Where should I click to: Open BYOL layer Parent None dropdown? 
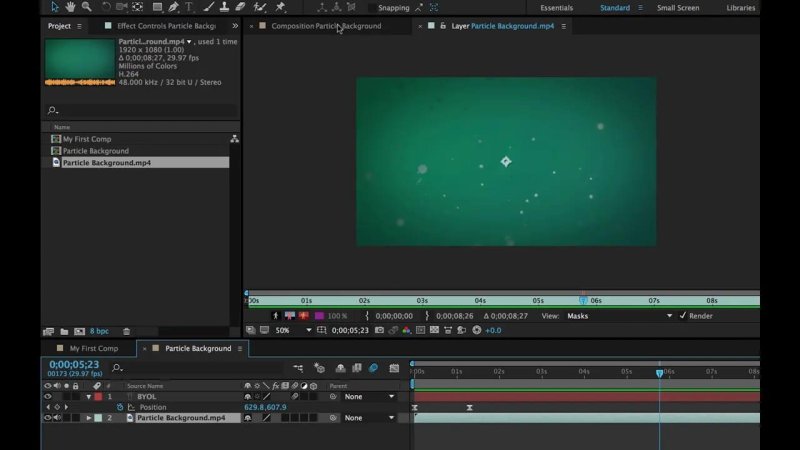click(369, 396)
